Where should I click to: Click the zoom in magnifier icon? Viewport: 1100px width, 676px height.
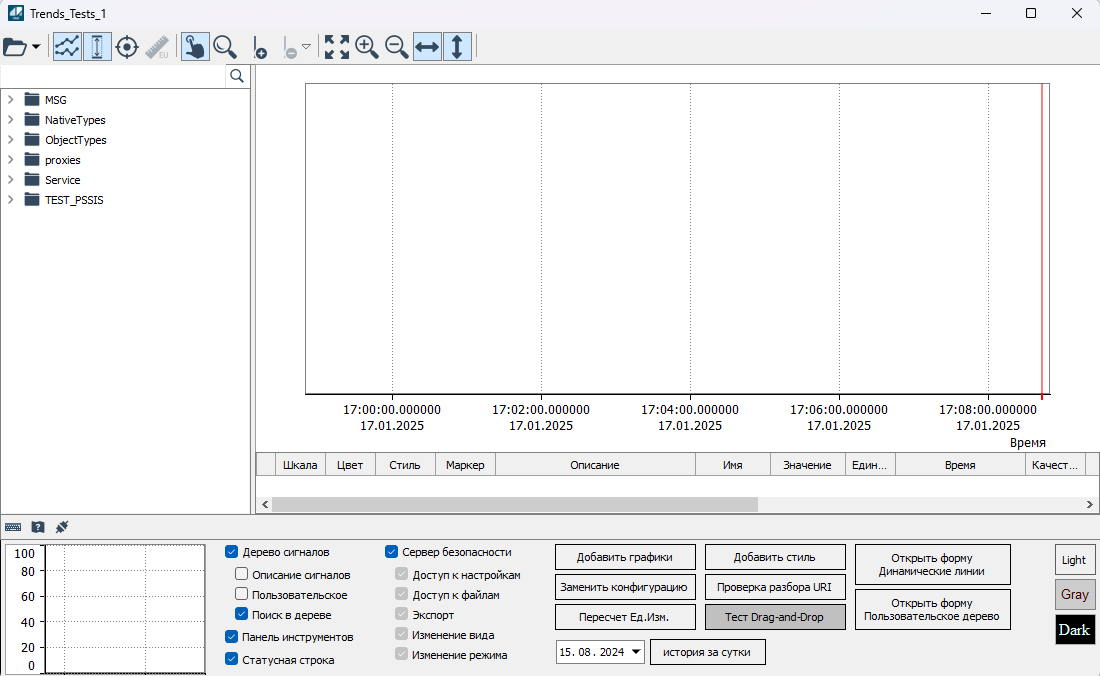pyautogui.click(x=367, y=47)
